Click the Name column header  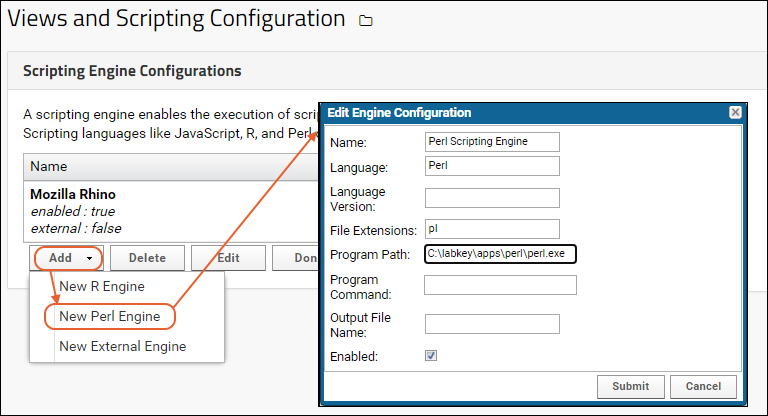[x=50, y=167]
